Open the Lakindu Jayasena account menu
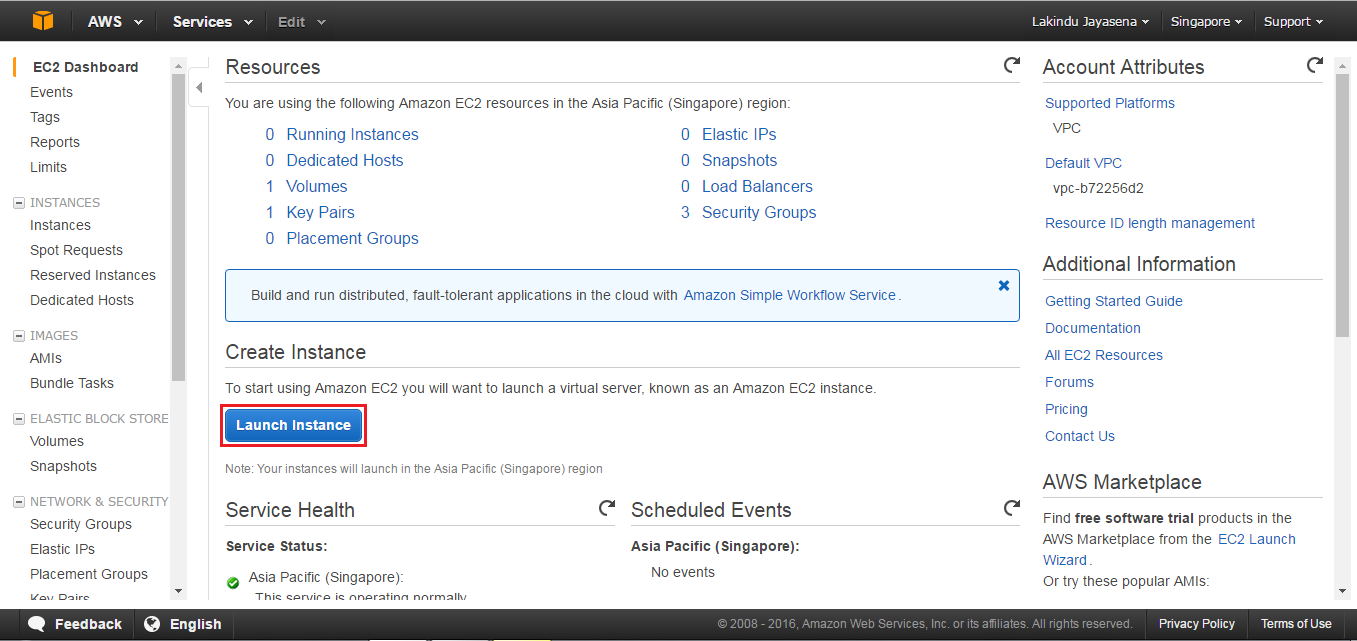Screen dimensions: 1357x641 click(1090, 21)
